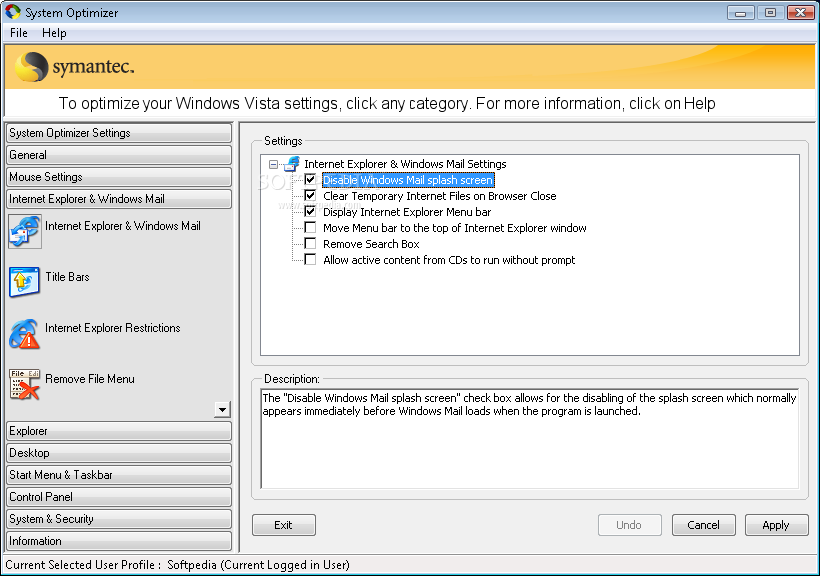This screenshot has height=576, width=820.
Task: Expand the Desktop category
Action: tap(119, 453)
